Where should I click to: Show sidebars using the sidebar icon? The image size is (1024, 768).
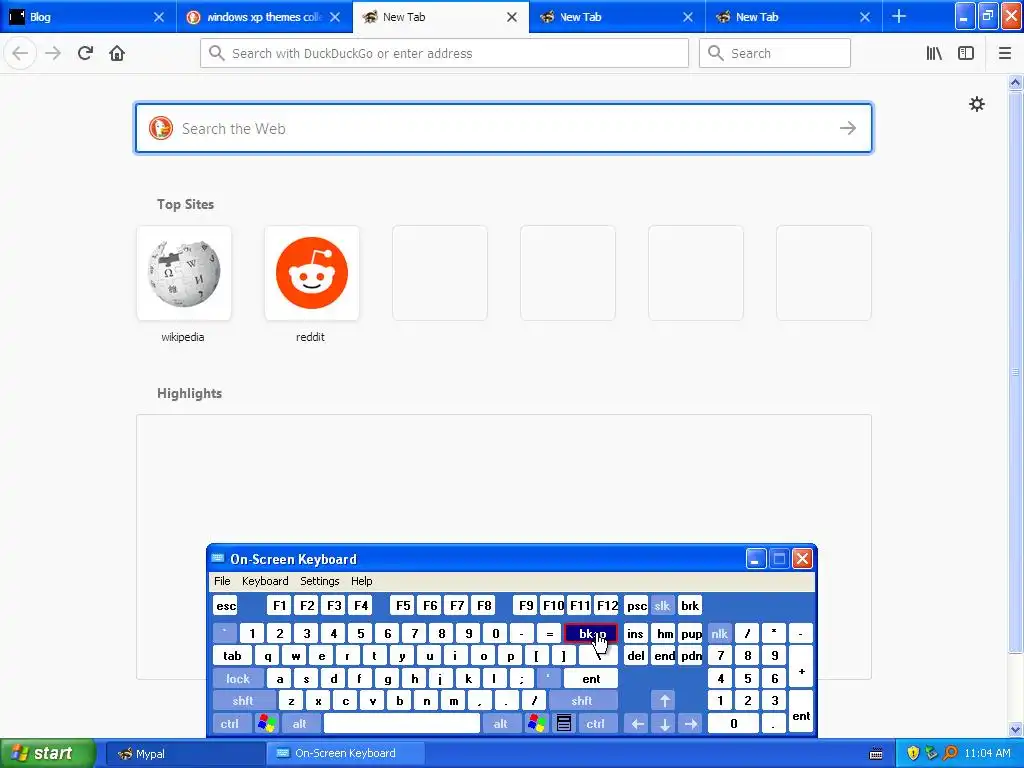pyautogui.click(x=966, y=53)
